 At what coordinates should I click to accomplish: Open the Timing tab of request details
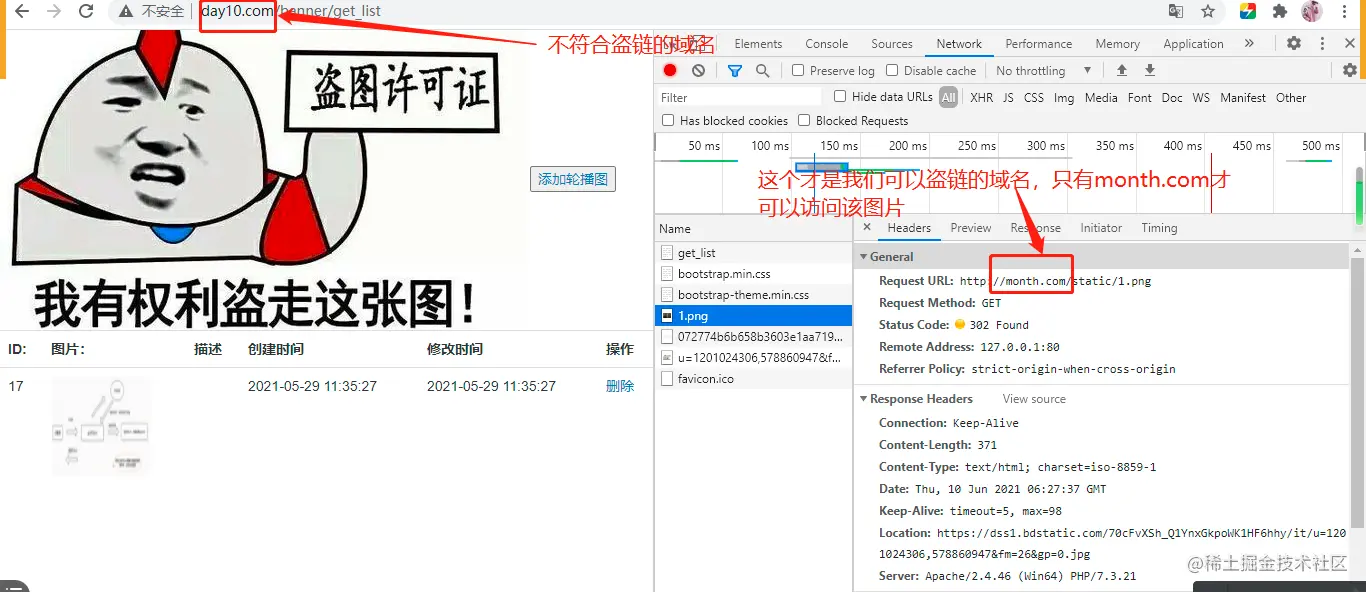[x=1159, y=228]
